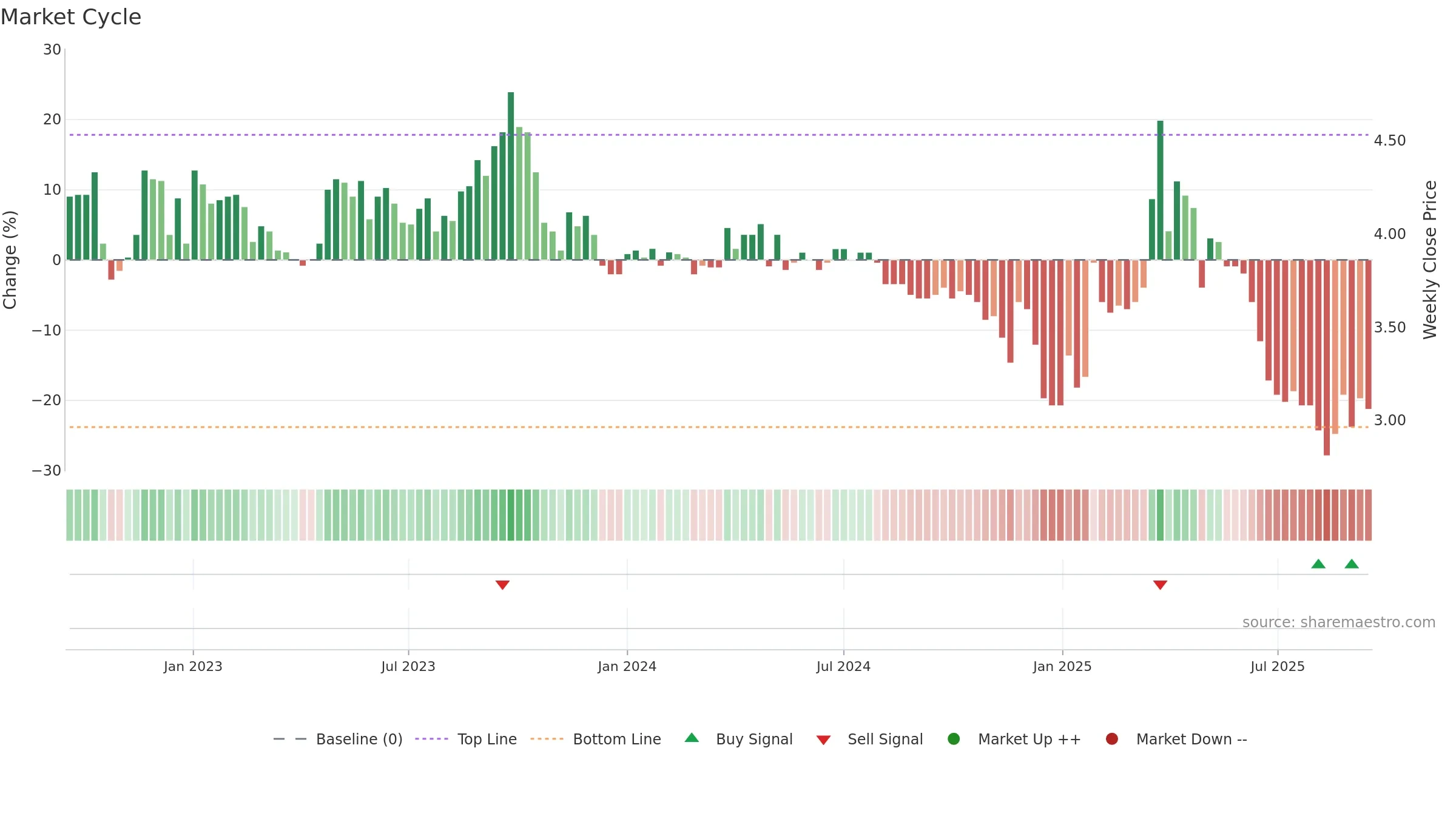Click the green Market Up circle in legend
The image size is (1456, 819).
pyautogui.click(x=954, y=739)
